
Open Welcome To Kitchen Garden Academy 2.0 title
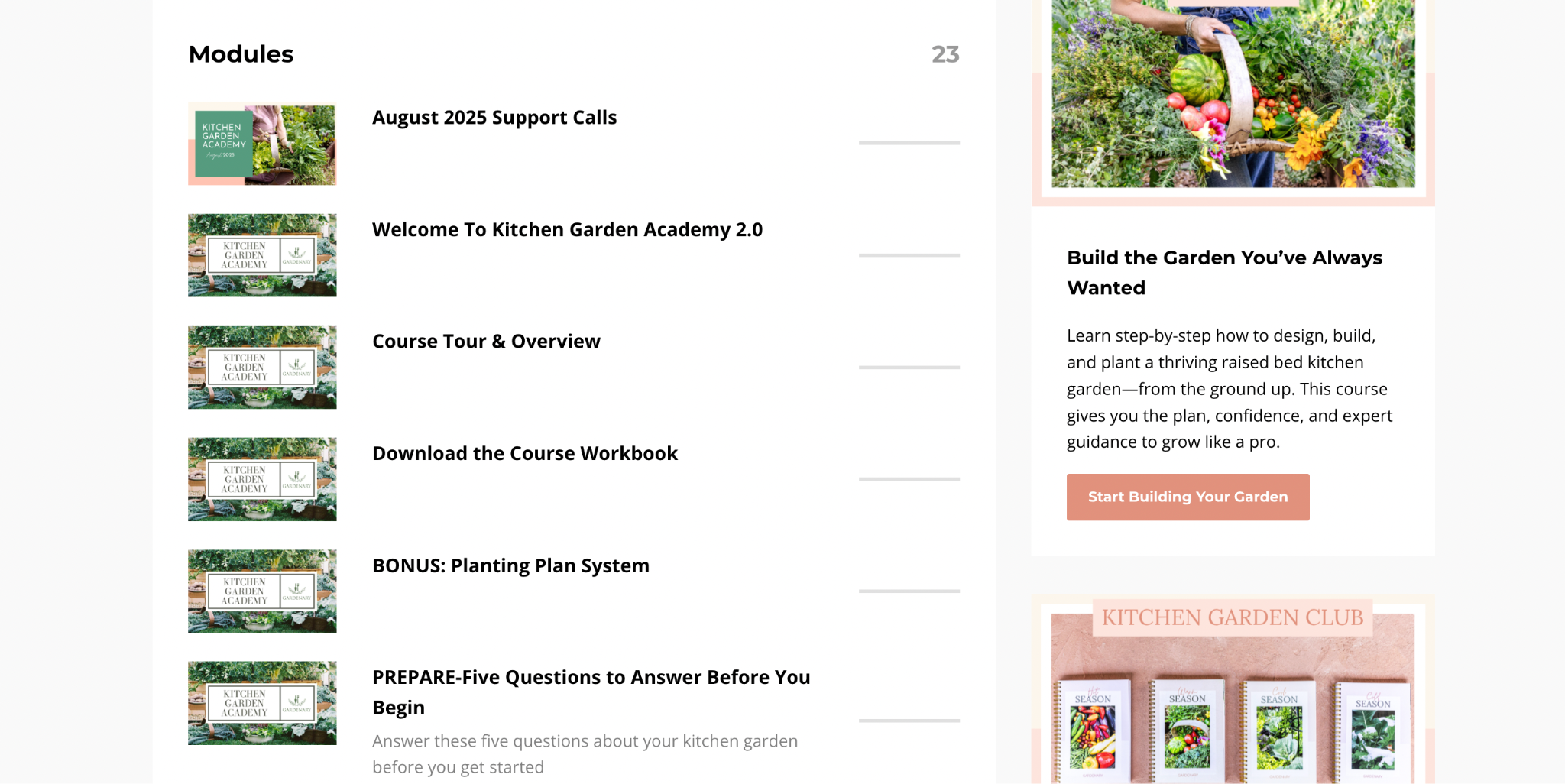point(567,230)
